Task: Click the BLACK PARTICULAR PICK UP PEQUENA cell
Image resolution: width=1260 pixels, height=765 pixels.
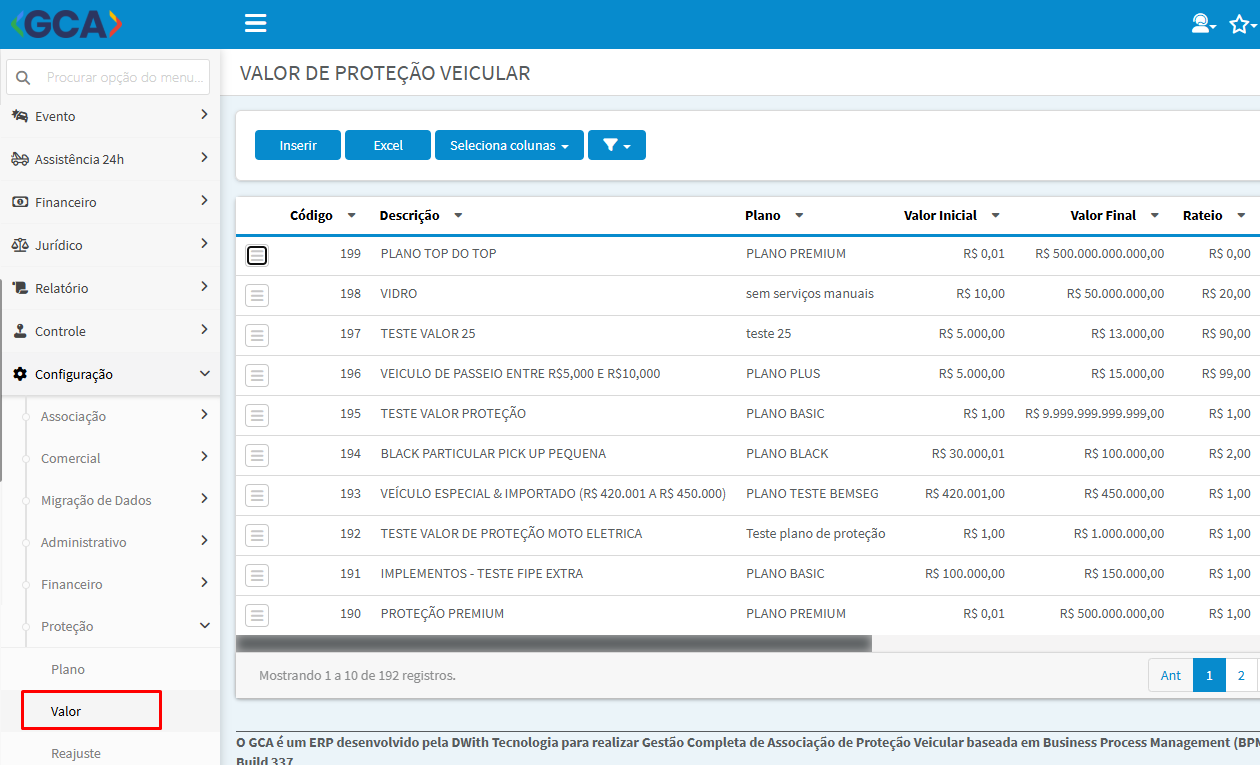Action: click(x=493, y=453)
